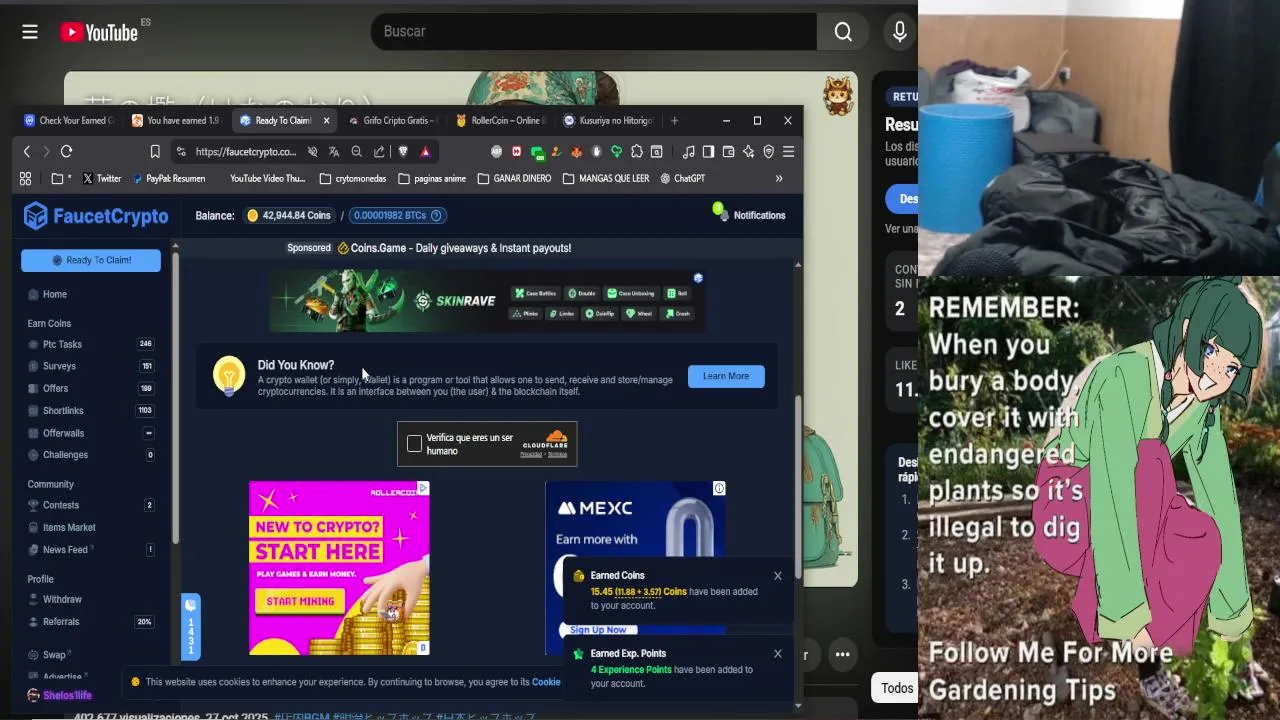The width and height of the screenshot is (1280, 720).
Task: Go back in the browser
Action: [x=27, y=152]
